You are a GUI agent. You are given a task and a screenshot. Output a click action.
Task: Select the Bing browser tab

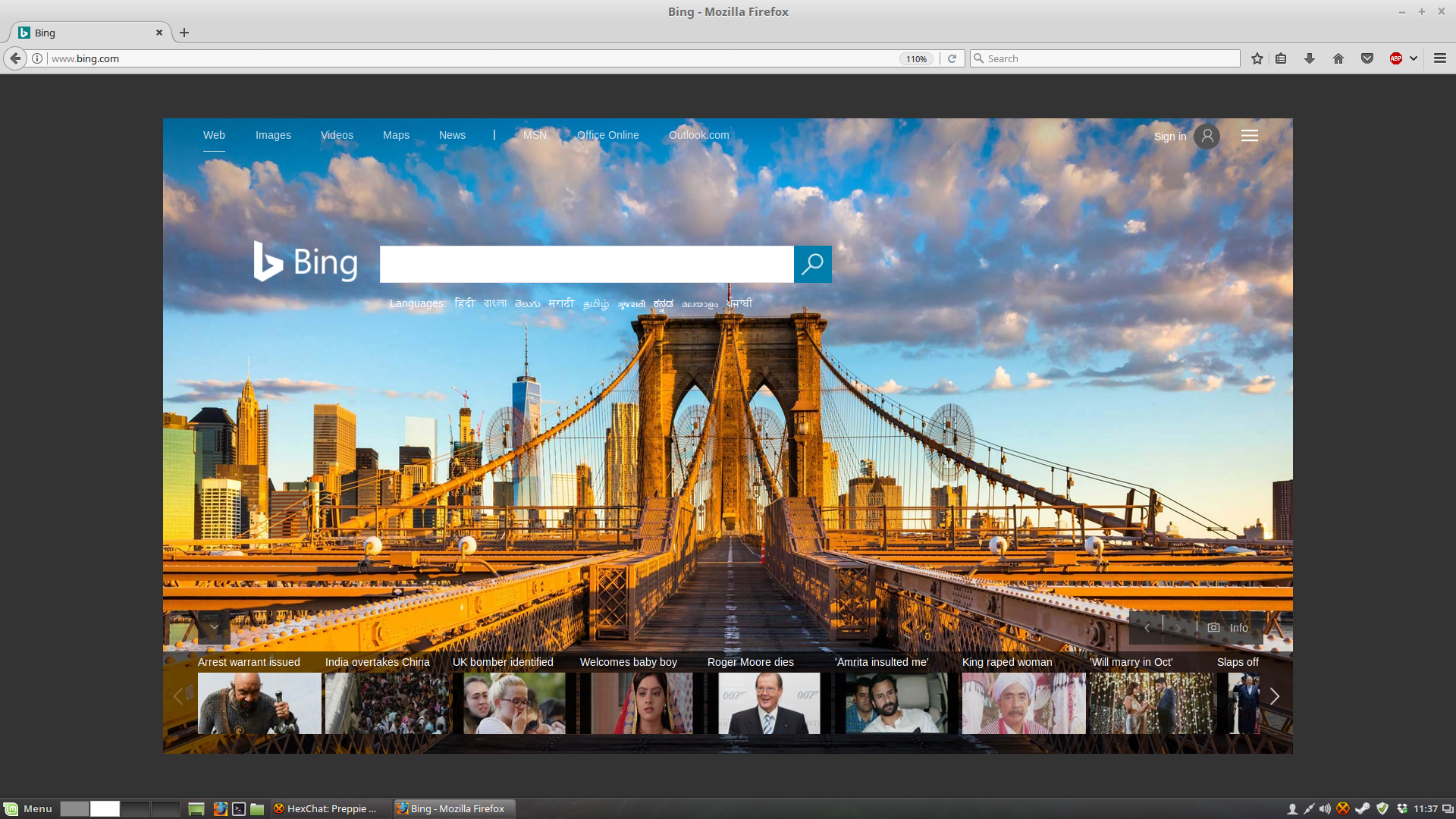point(91,33)
